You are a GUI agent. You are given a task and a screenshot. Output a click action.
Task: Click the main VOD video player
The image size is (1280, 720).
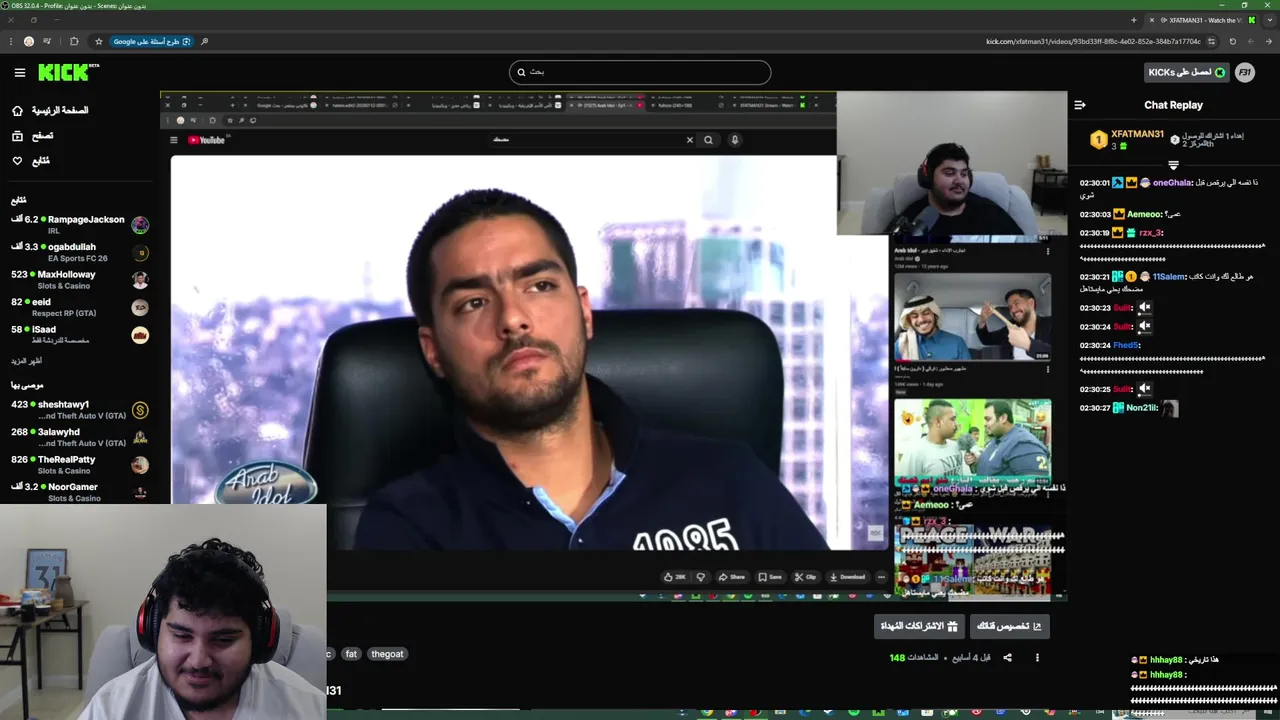[613, 345]
